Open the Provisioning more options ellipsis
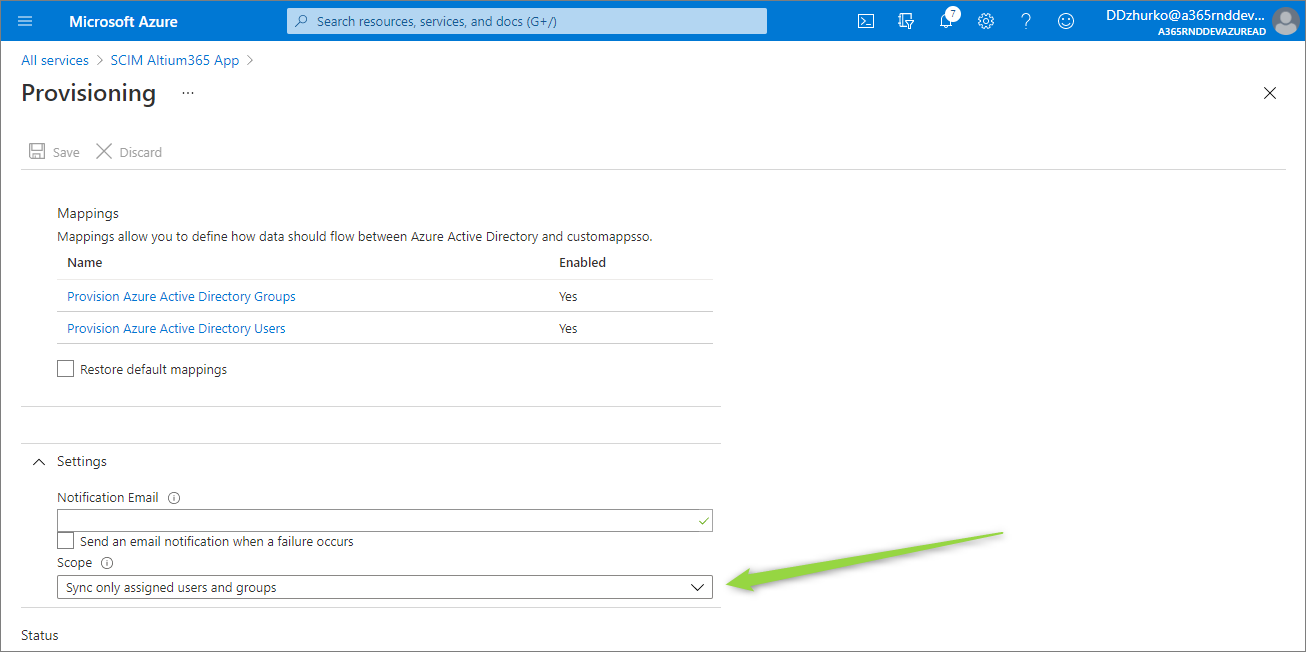 188,93
